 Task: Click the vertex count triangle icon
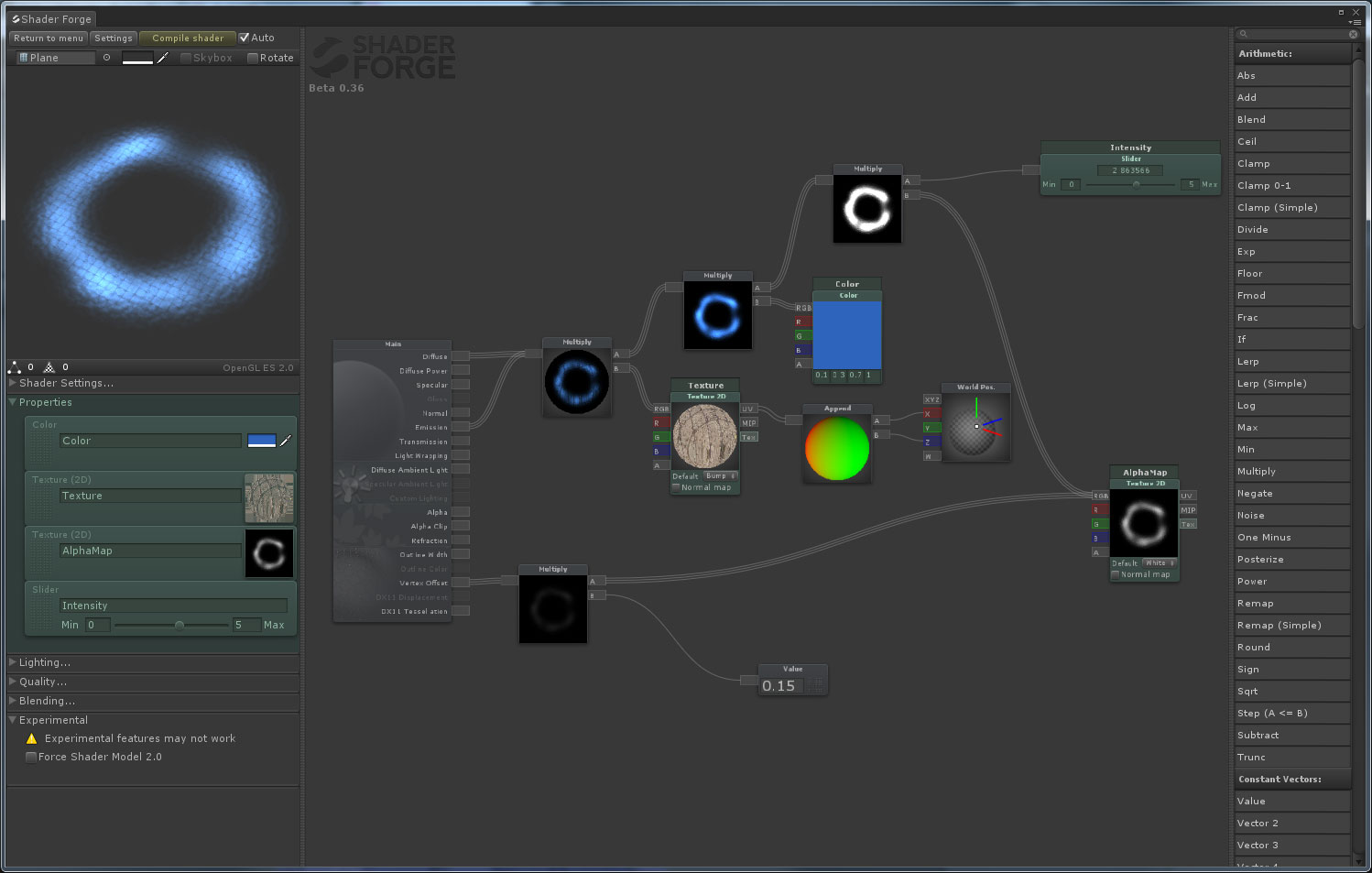[x=15, y=367]
